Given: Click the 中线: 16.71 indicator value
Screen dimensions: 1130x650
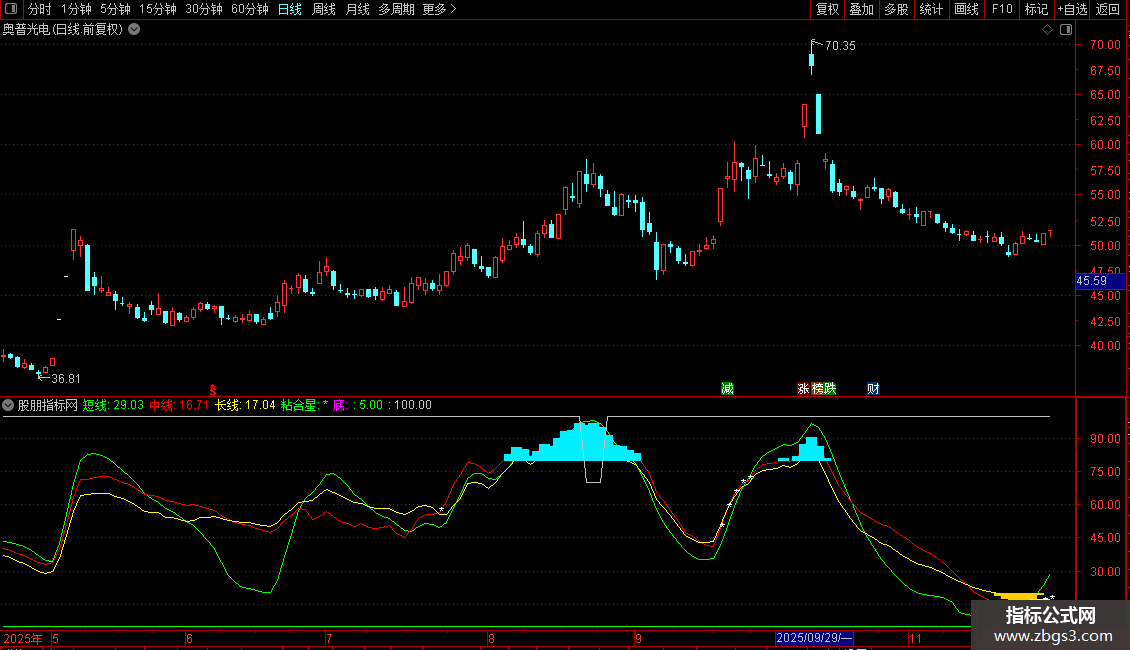Looking at the screenshot, I should click(x=179, y=405).
